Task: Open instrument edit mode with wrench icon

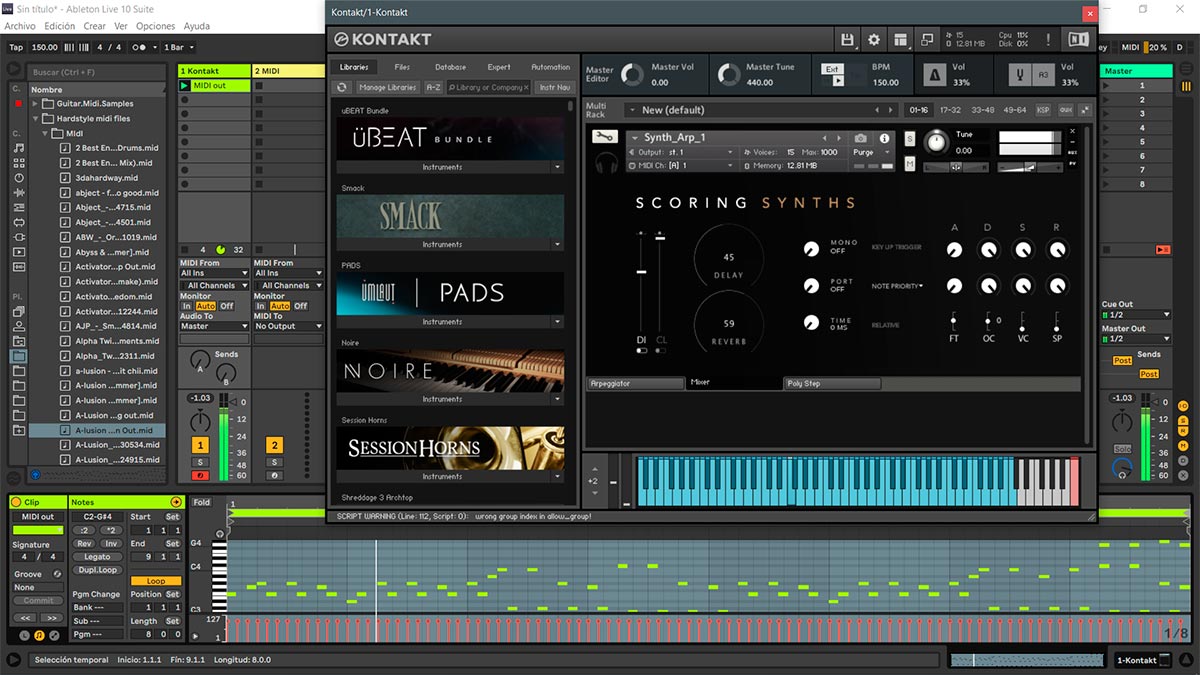Action: 604,137
